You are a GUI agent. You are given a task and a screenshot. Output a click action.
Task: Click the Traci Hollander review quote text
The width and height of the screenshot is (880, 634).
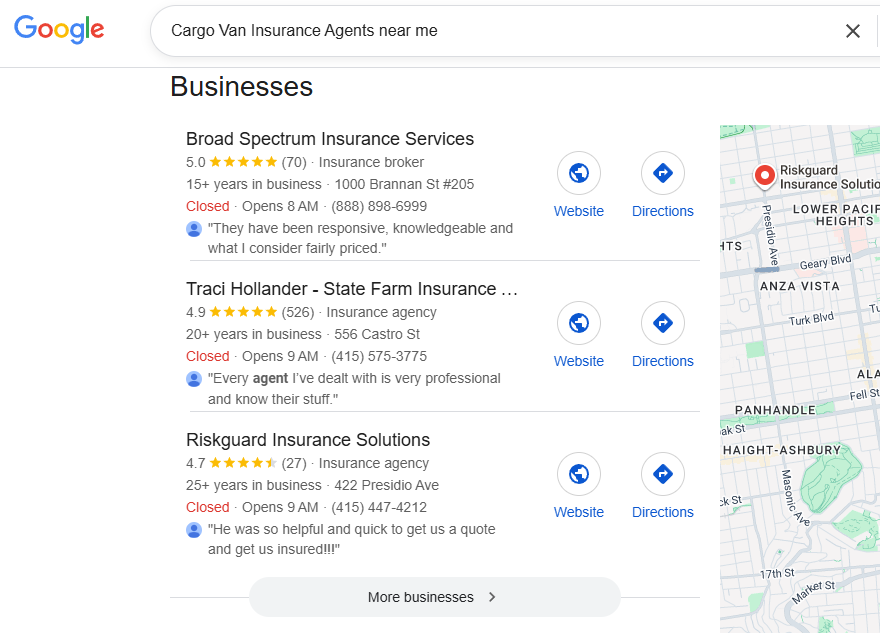(x=353, y=389)
